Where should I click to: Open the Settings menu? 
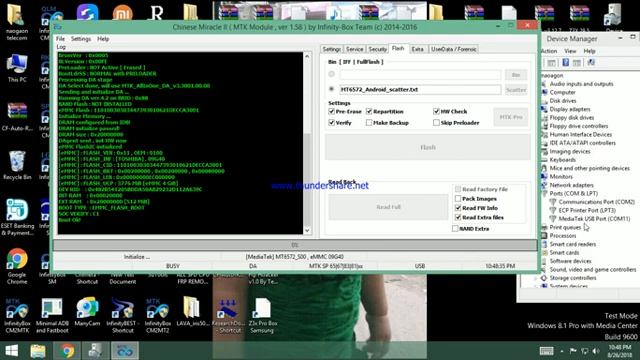point(81,39)
